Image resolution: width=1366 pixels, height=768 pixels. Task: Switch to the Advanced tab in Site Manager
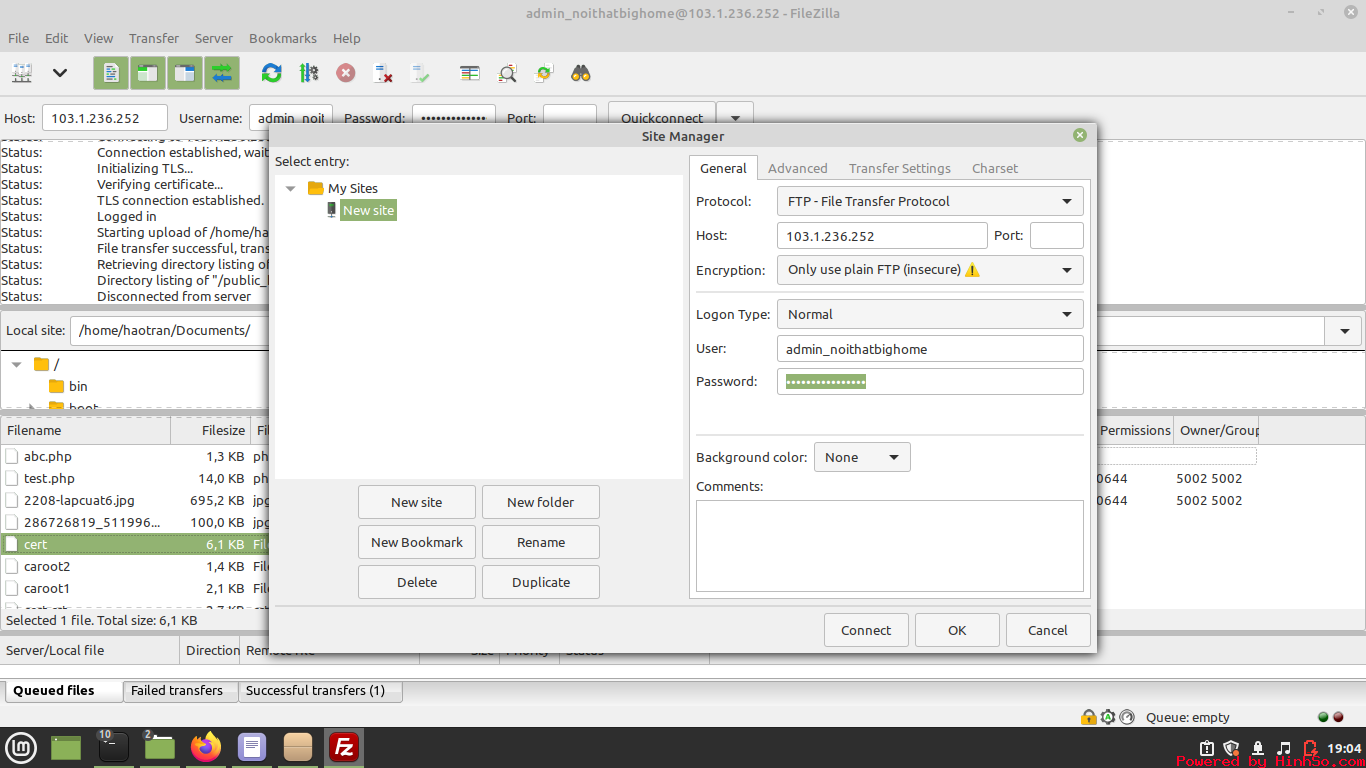tap(797, 168)
